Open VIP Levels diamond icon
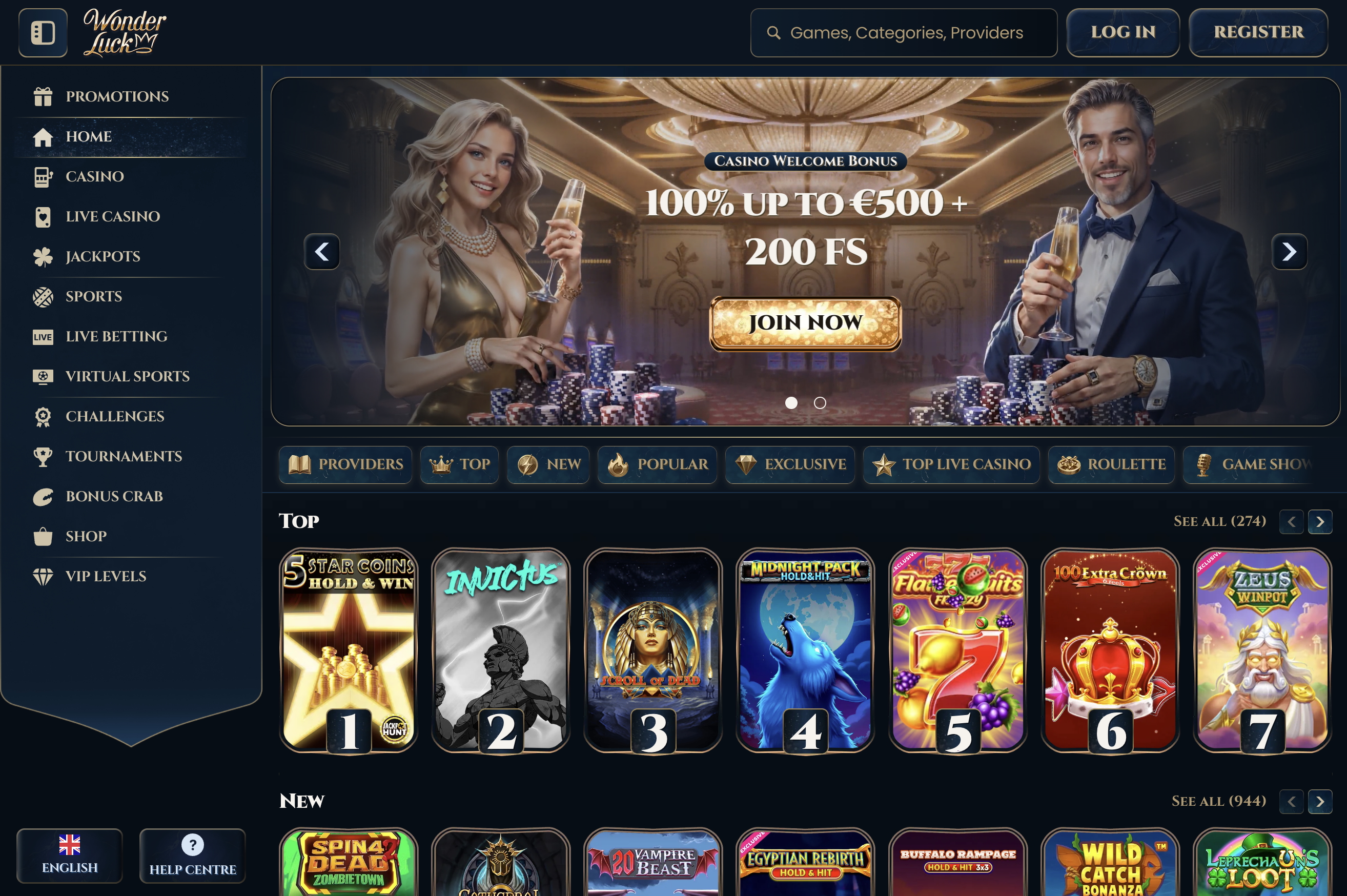 pos(43,577)
